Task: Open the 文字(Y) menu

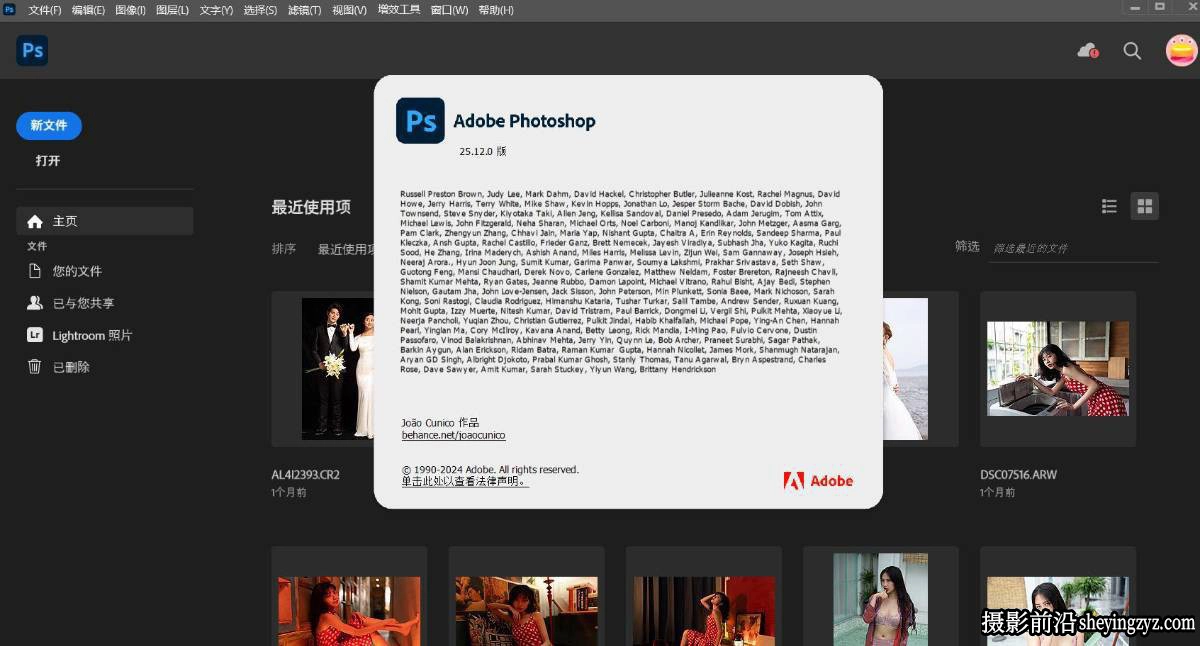Action: pyautogui.click(x=216, y=10)
